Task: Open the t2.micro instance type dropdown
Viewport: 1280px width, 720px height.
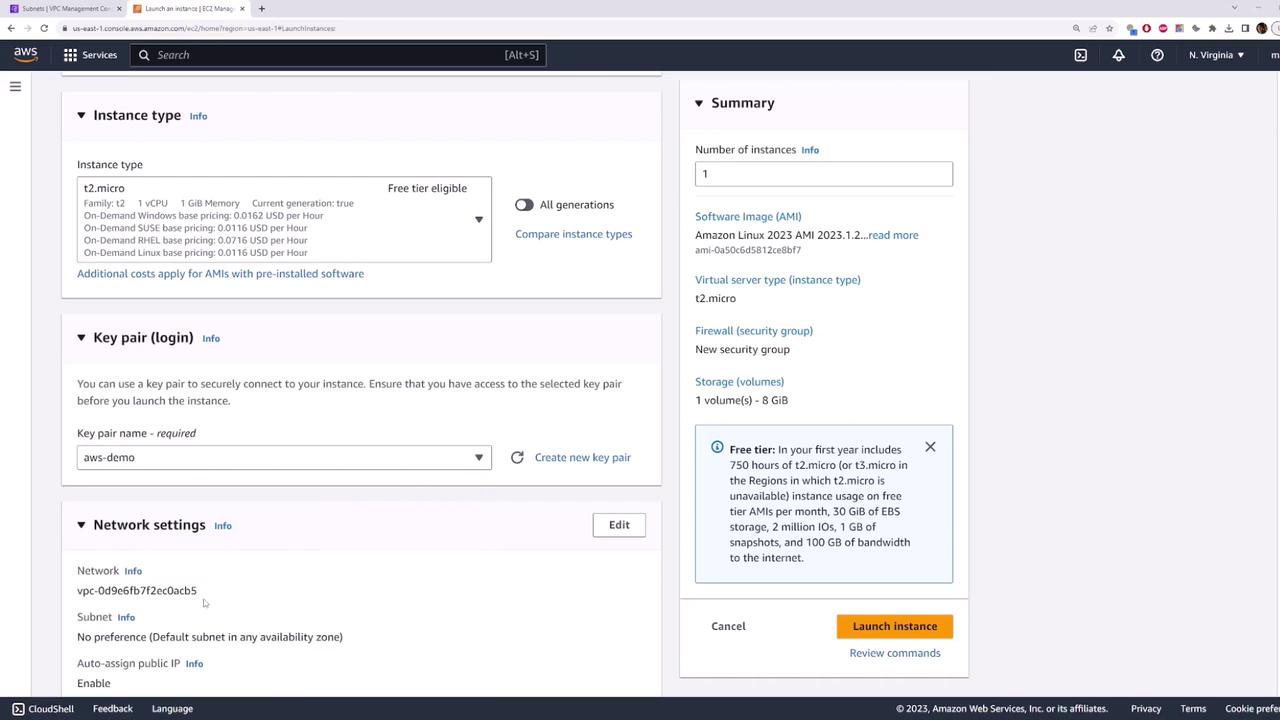Action: coord(284,220)
